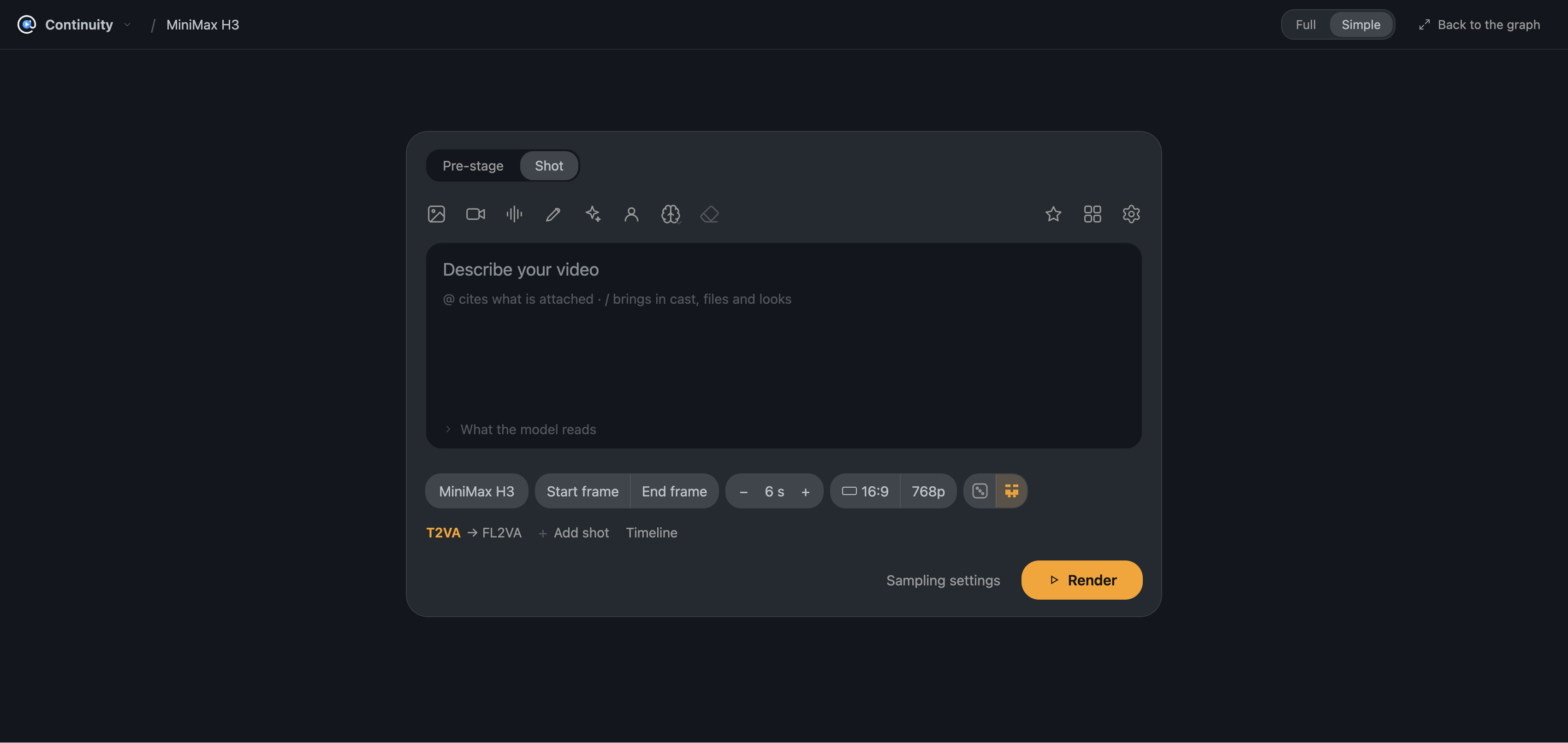
Task: Select the pencil edit icon
Action: (x=553, y=214)
